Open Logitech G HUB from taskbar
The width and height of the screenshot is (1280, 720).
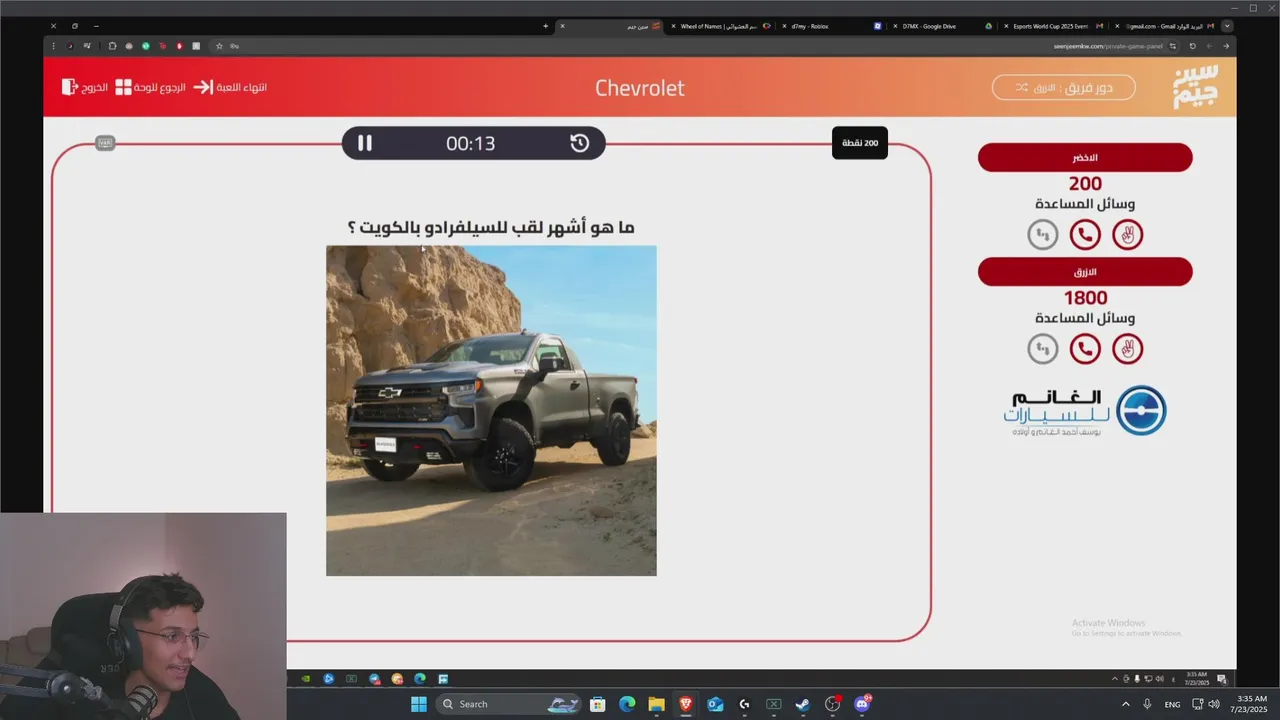pyautogui.click(x=744, y=704)
